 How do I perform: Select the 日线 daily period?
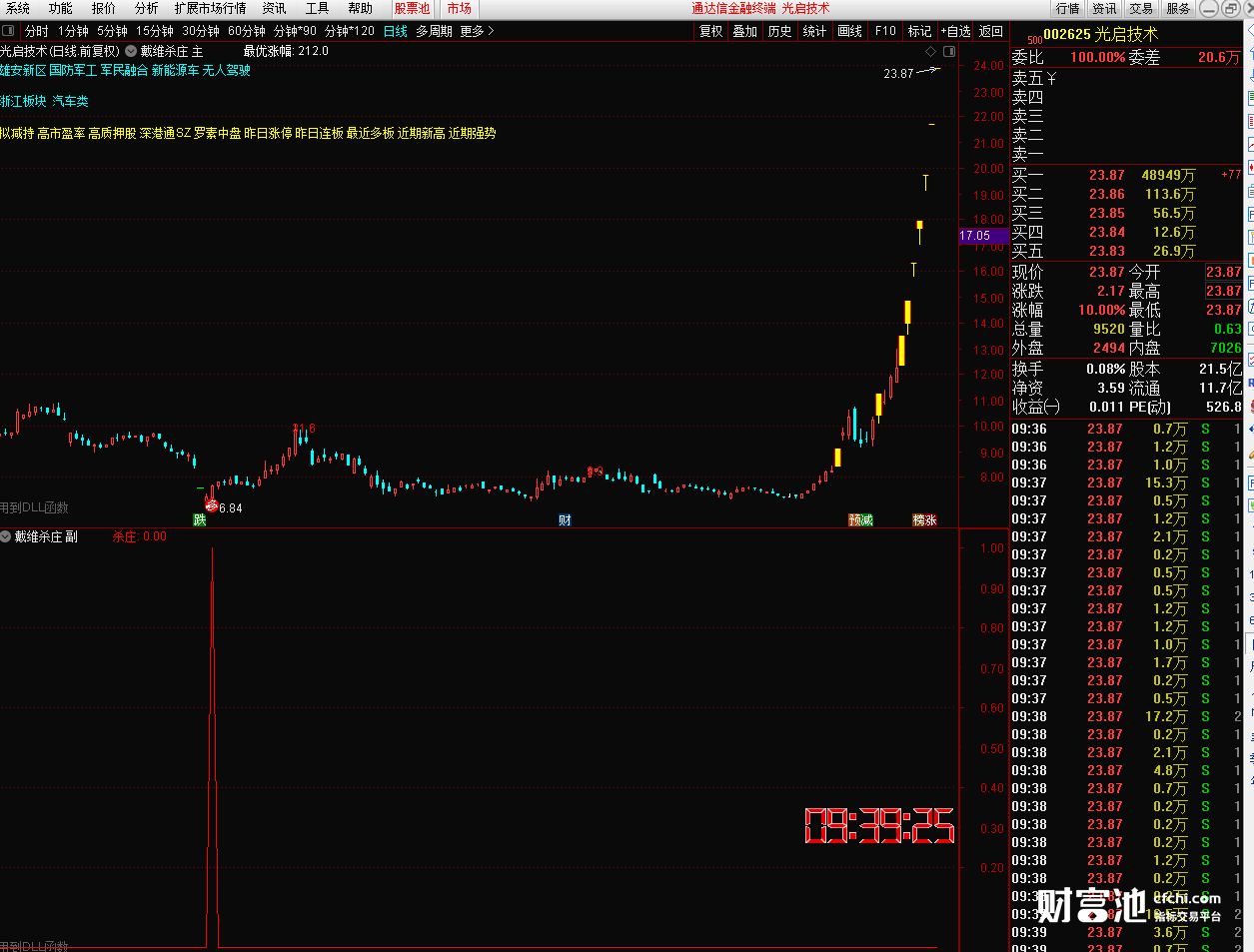(396, 31)
